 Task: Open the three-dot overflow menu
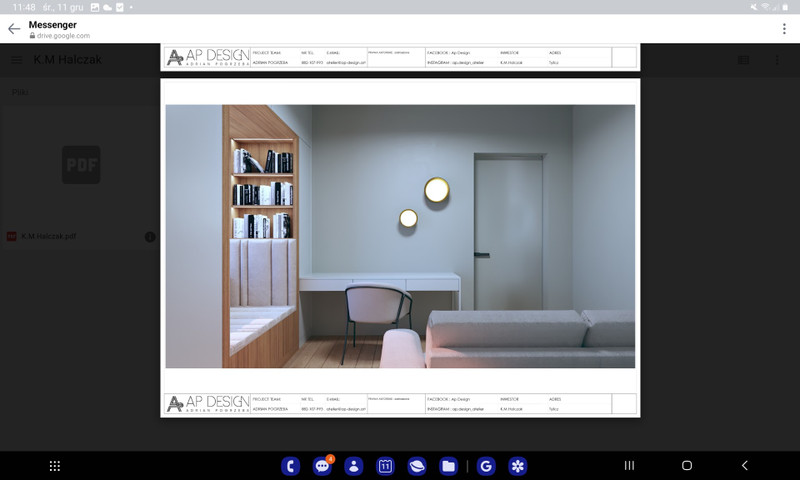[784, 29]
